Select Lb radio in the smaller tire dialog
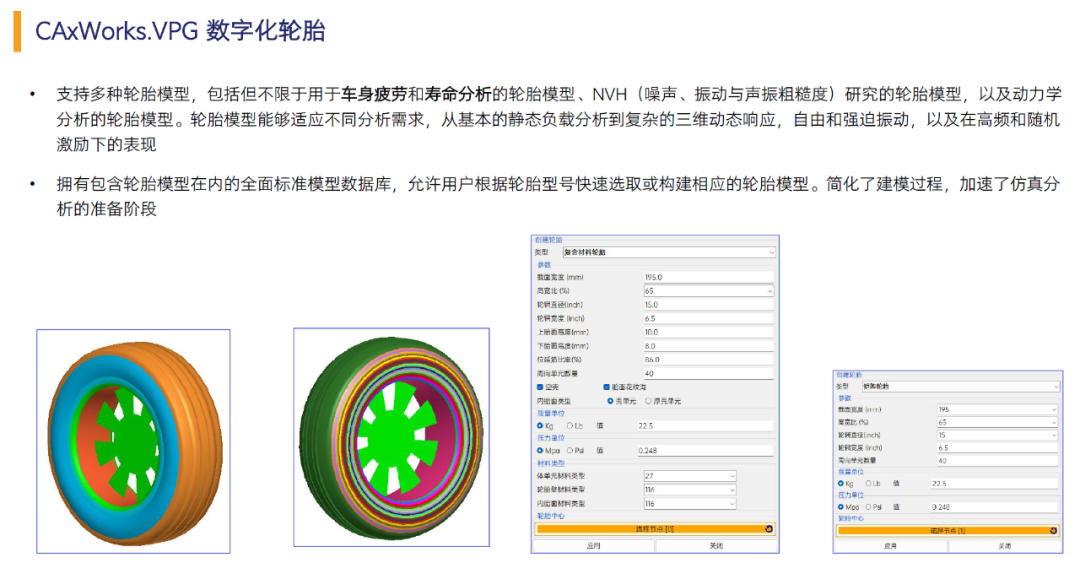The image size is (1080, 563). click(868, 483)
